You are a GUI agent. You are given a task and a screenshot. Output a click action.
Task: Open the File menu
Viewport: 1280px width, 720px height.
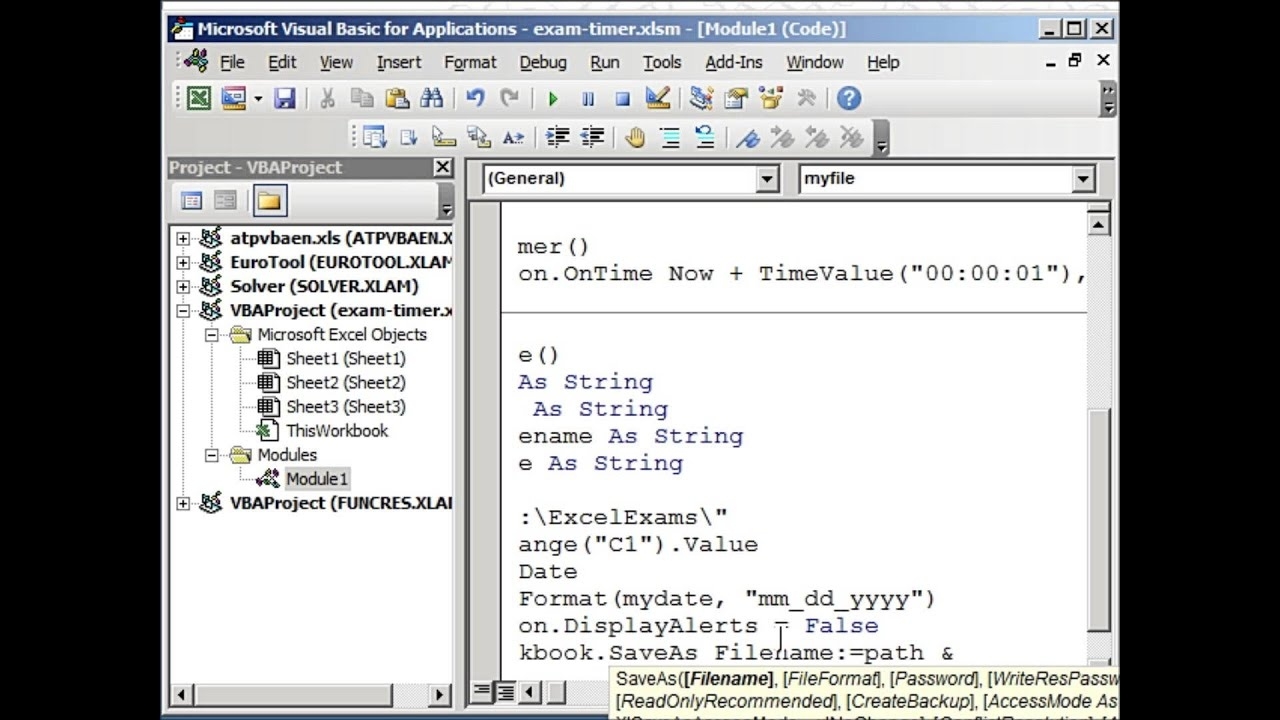tap(232, 62)
